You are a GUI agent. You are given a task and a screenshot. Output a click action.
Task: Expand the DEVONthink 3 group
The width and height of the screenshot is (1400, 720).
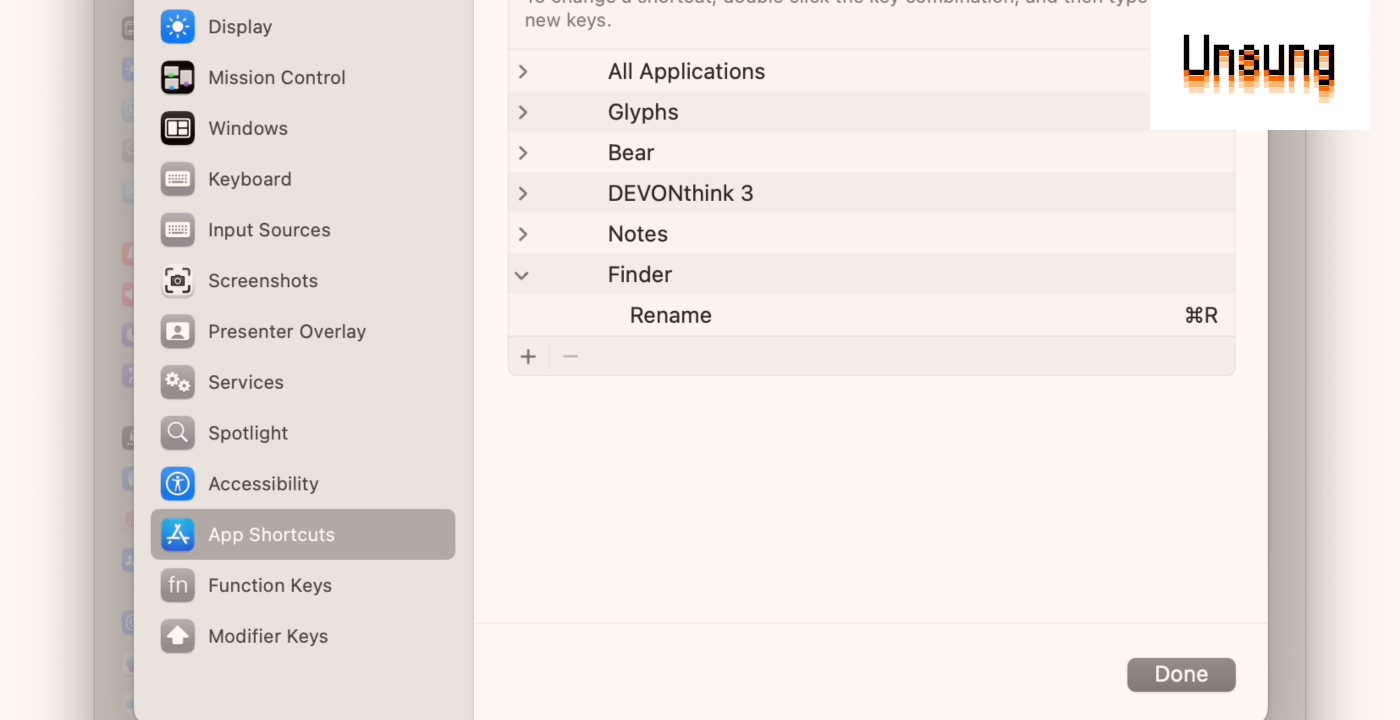[523, 193]
